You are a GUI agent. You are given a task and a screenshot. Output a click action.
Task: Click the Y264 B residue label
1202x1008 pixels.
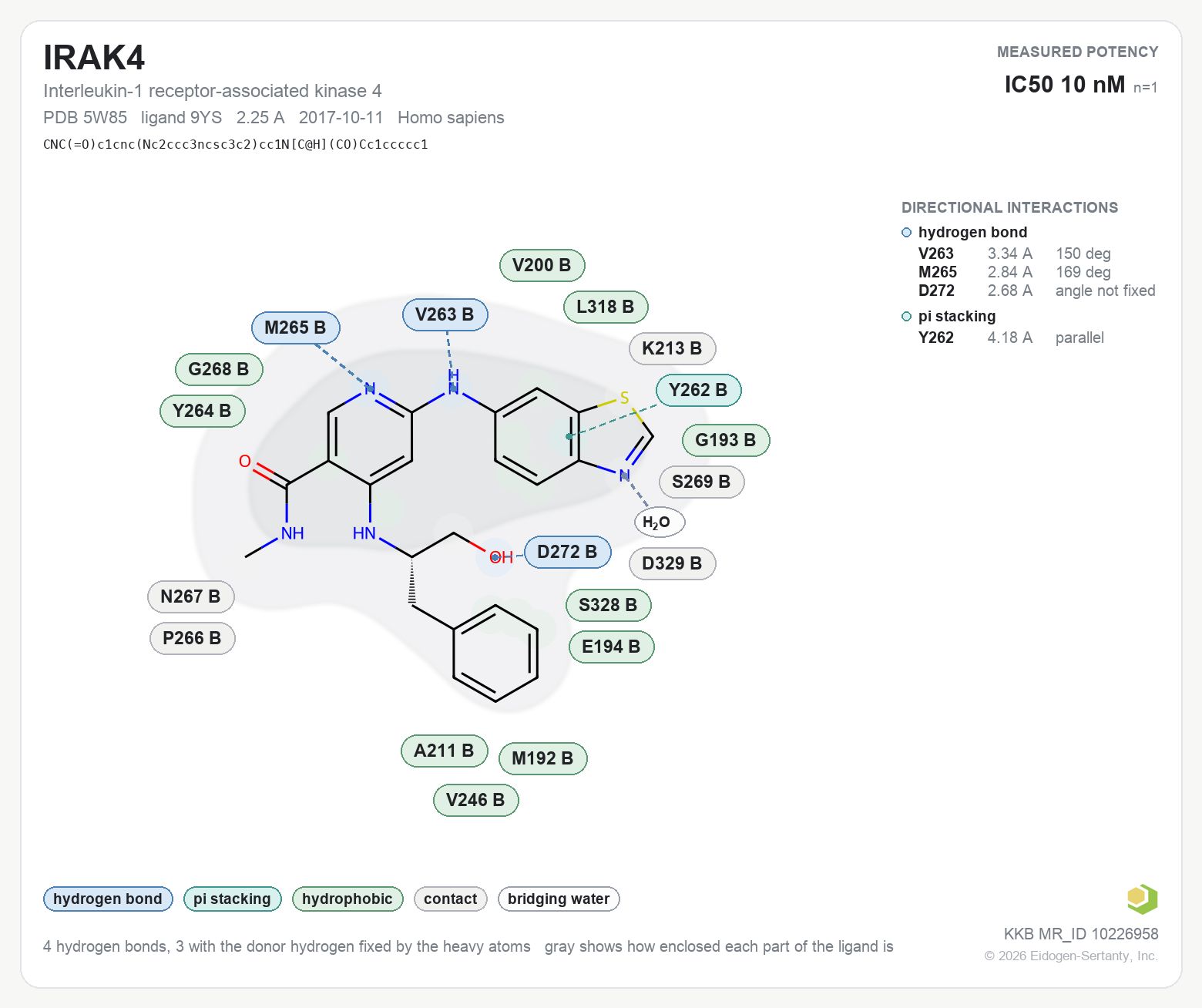click(203, 411)
